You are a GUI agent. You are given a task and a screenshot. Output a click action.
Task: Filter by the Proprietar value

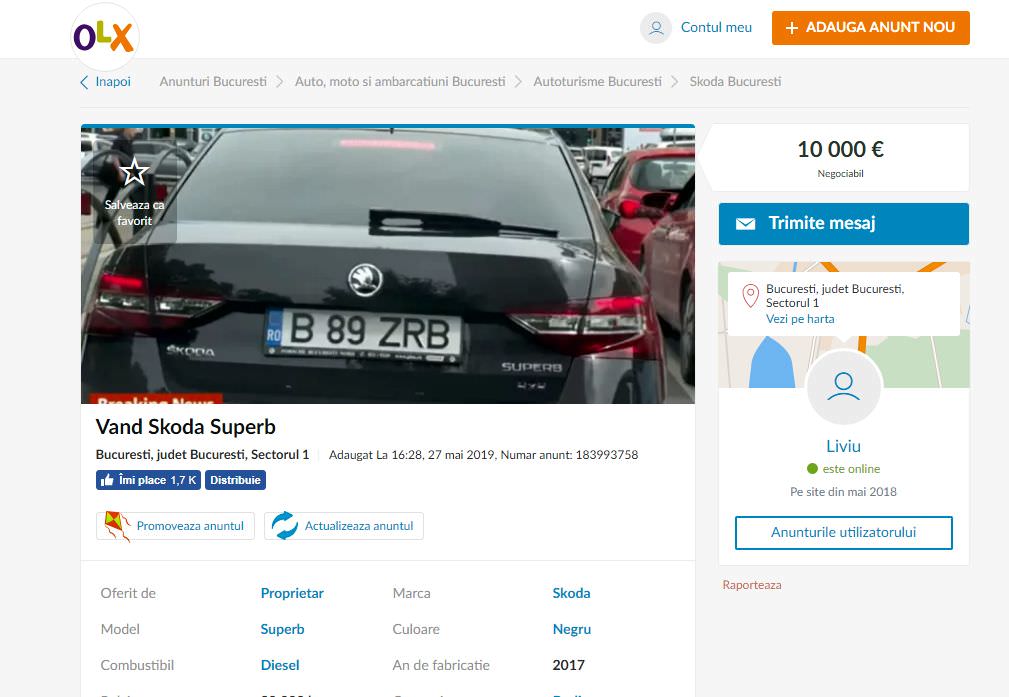292,593
